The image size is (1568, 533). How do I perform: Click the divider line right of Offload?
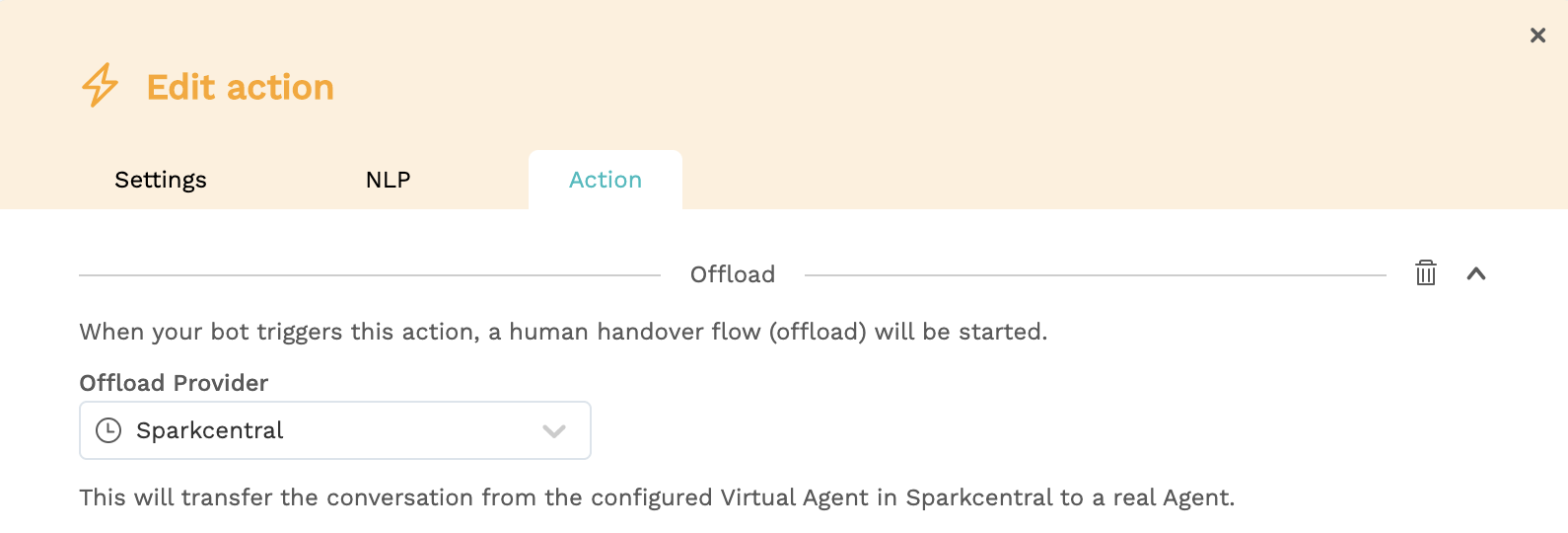(x=1096, y=275)
